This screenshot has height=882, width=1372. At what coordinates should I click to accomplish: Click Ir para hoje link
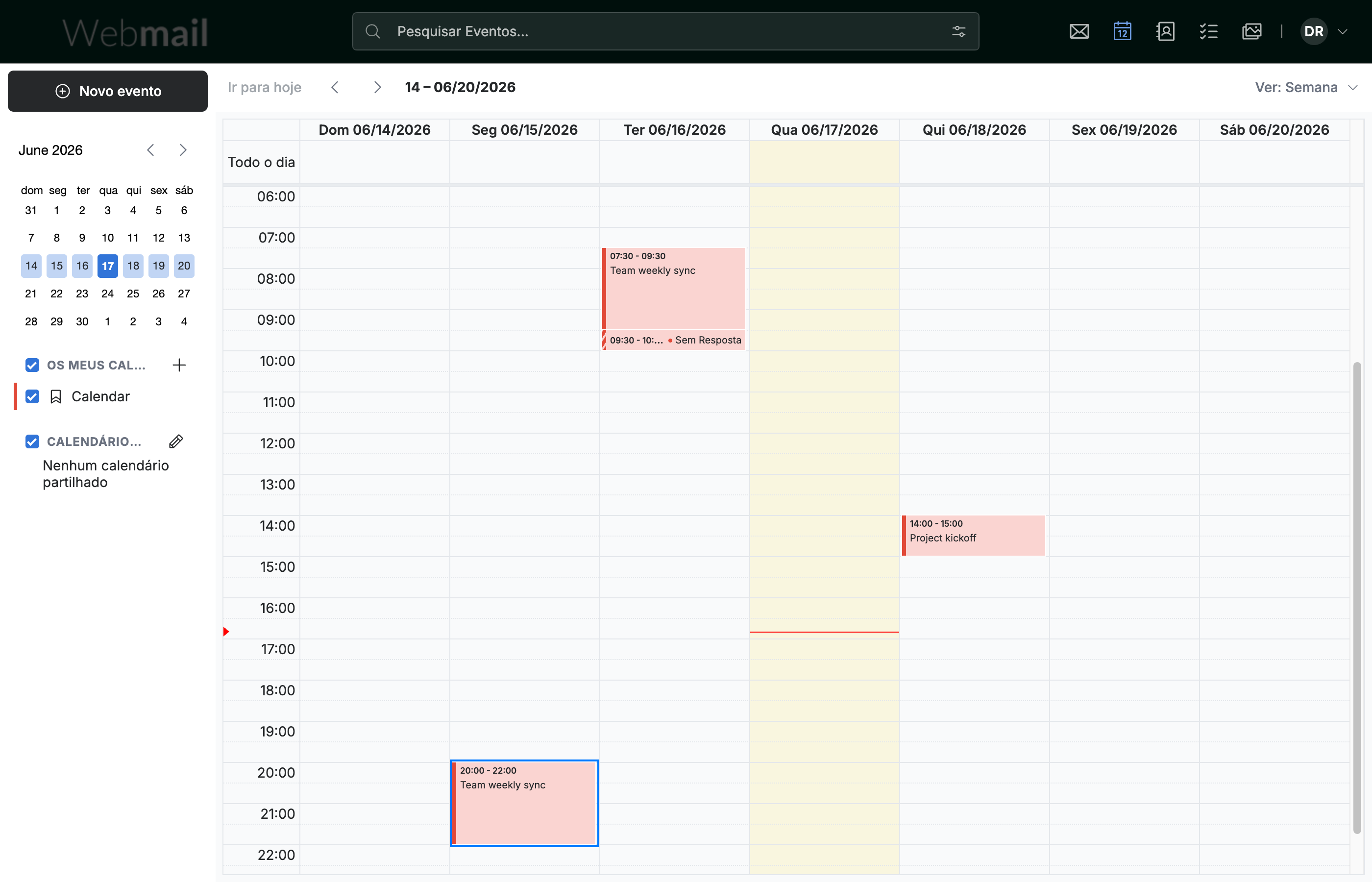[264, 87]
